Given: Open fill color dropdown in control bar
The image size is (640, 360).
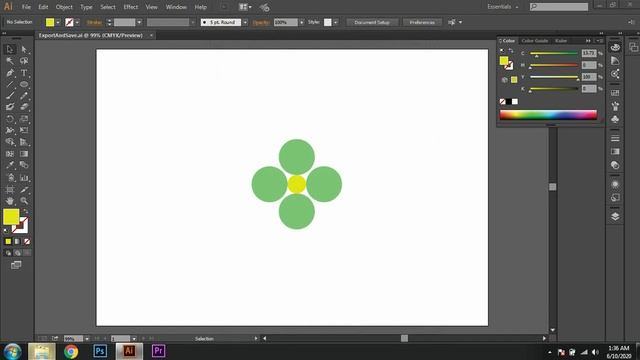Looking at the screenshot, I should pos(58,22).
